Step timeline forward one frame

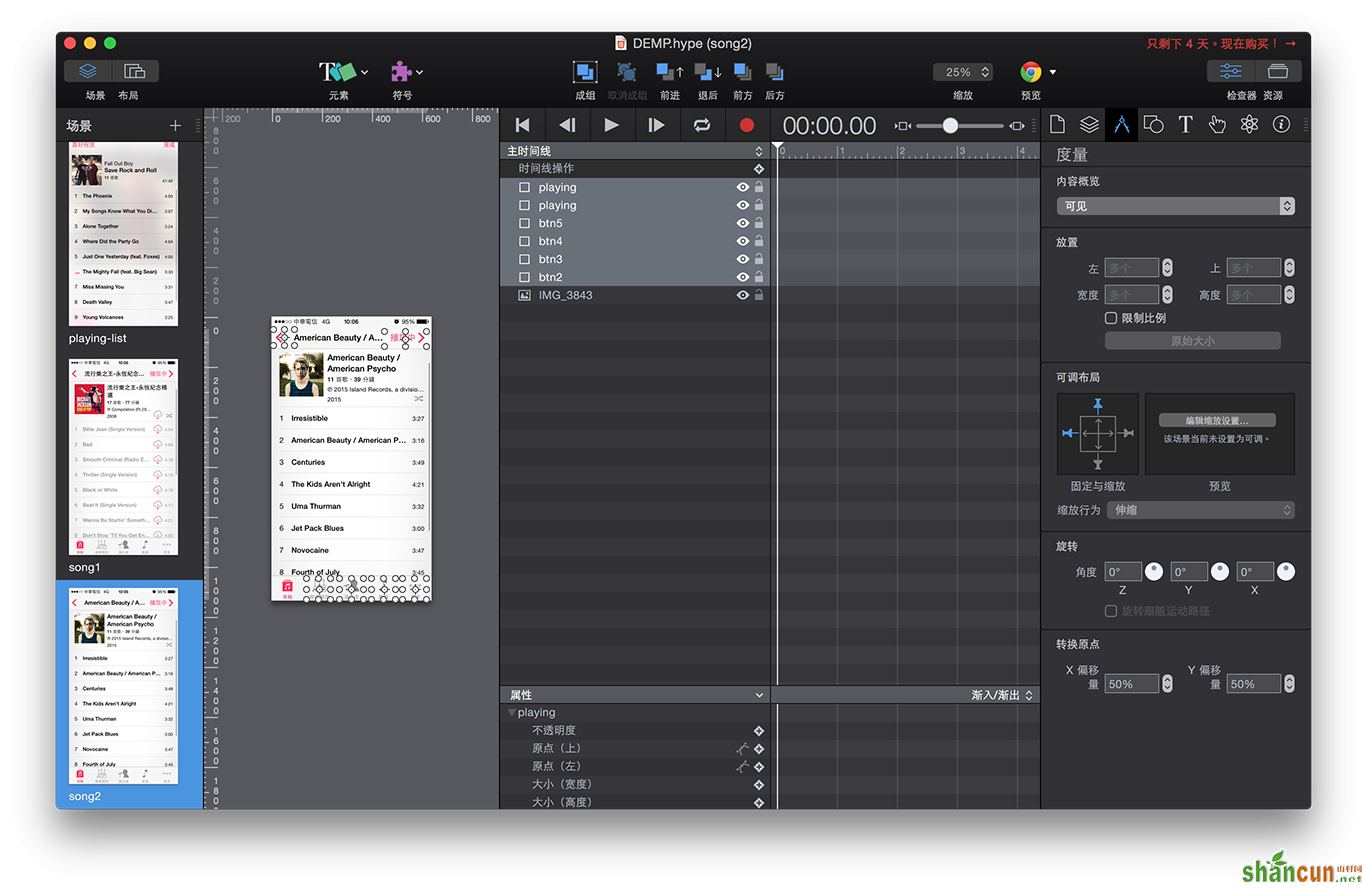point(656,125)
